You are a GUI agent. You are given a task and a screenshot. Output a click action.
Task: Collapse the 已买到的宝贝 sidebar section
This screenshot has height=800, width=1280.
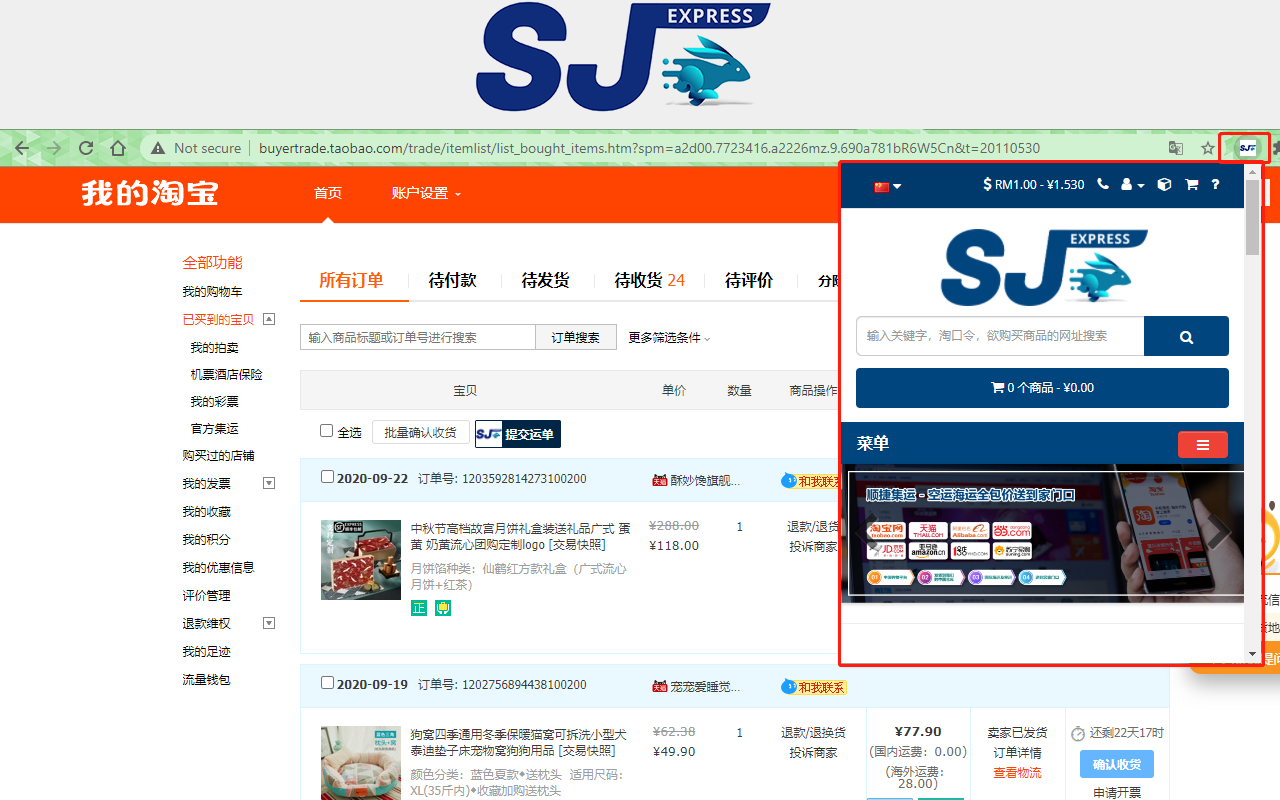point(269,319)
